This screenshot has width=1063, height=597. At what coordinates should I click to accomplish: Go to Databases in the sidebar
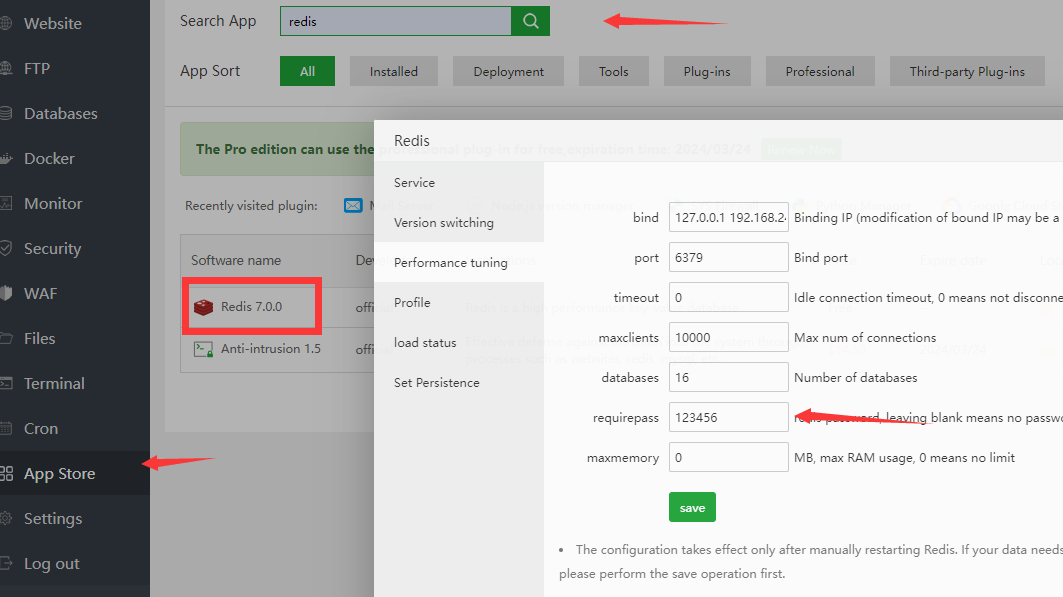60,114
